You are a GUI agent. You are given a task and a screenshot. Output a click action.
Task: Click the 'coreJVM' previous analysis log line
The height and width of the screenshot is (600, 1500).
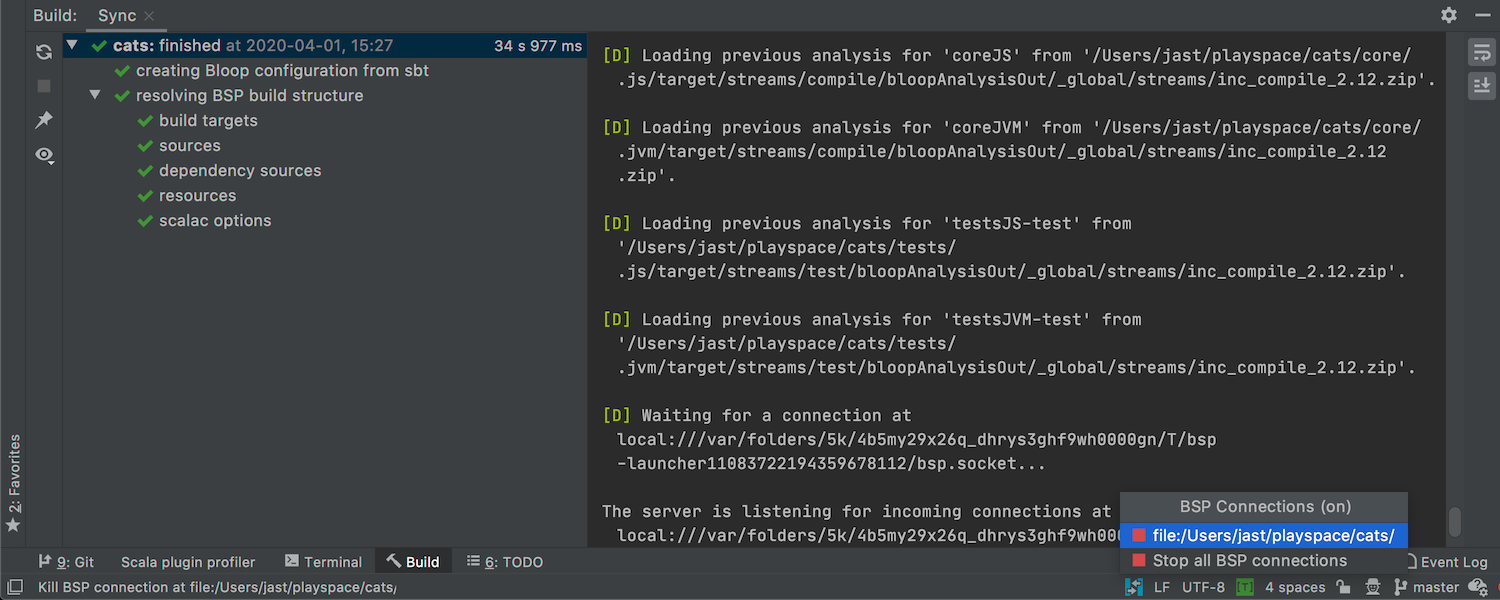click(1011, 151)
